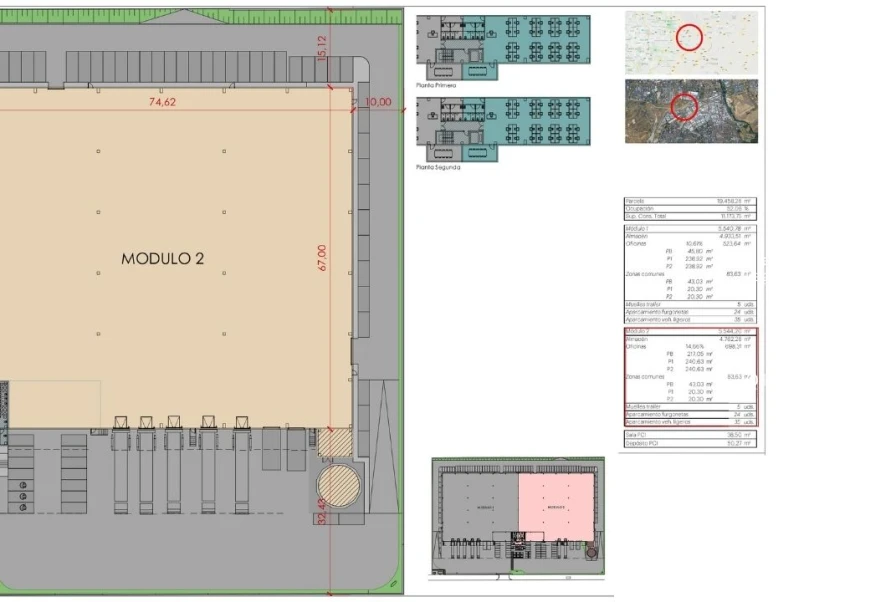896x602 pixels.
Task: Click the red circle on the street map
Action: [689, 38]
